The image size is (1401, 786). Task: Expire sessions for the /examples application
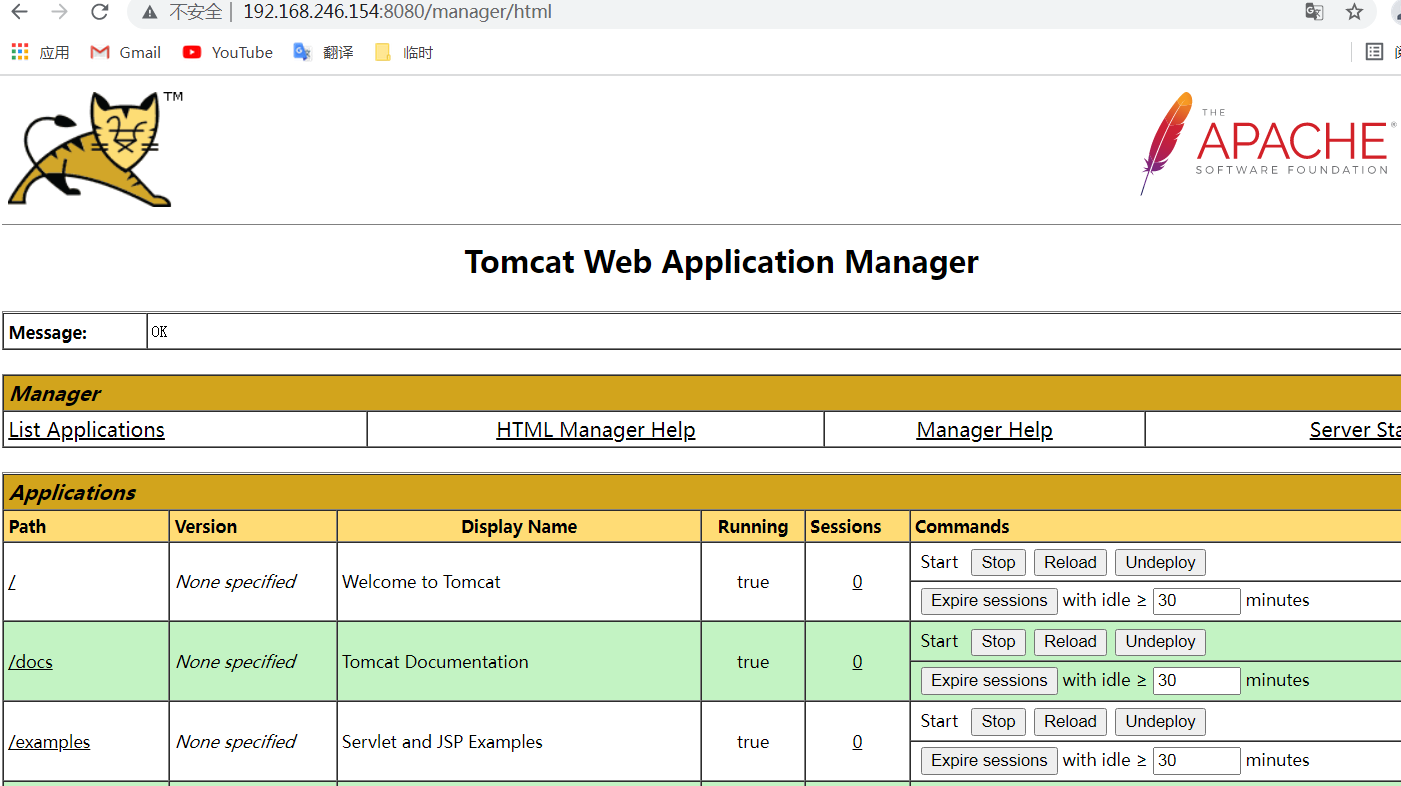click(x=989, y=760)
